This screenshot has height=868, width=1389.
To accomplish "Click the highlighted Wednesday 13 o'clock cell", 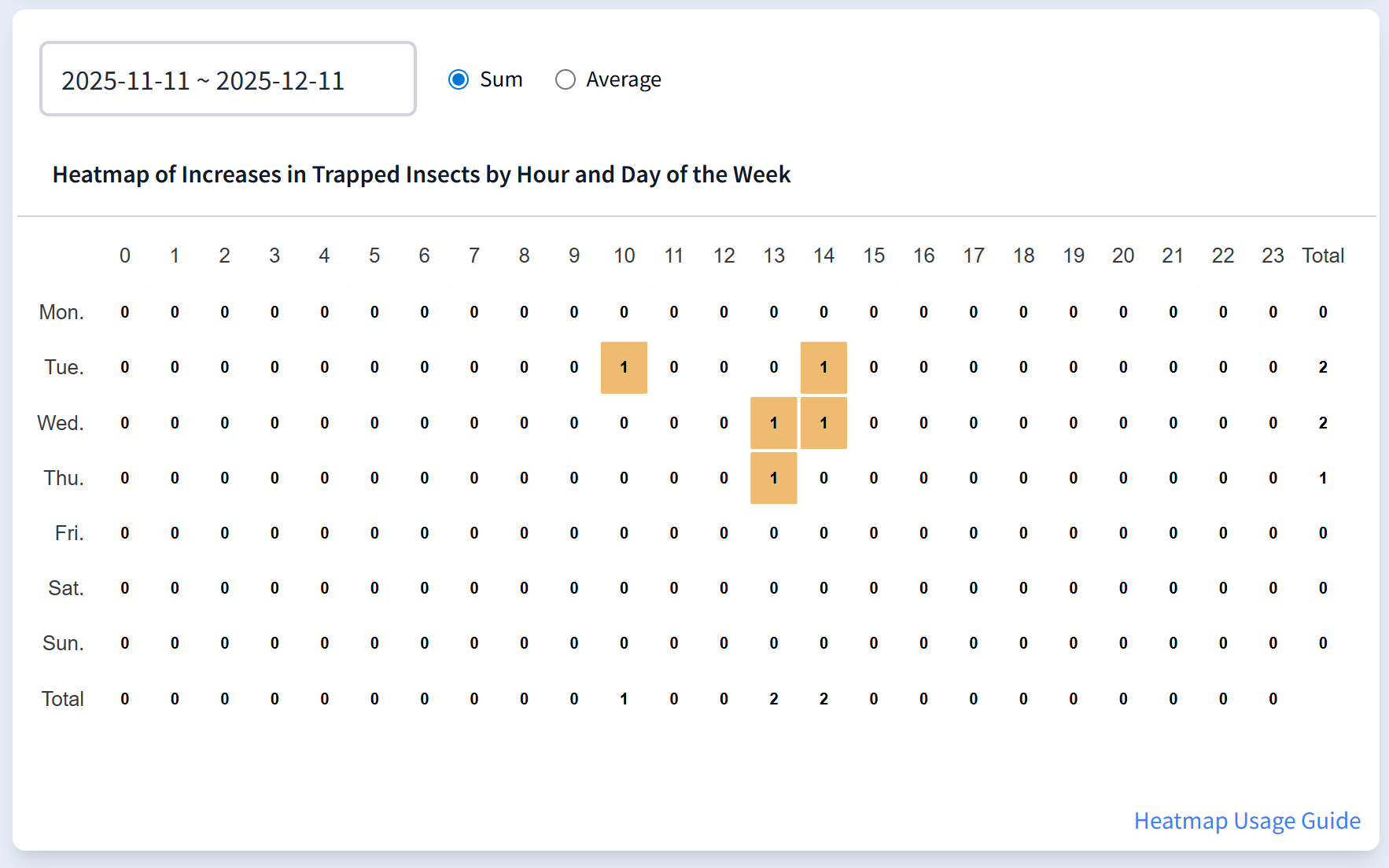I will click(773, 423).
